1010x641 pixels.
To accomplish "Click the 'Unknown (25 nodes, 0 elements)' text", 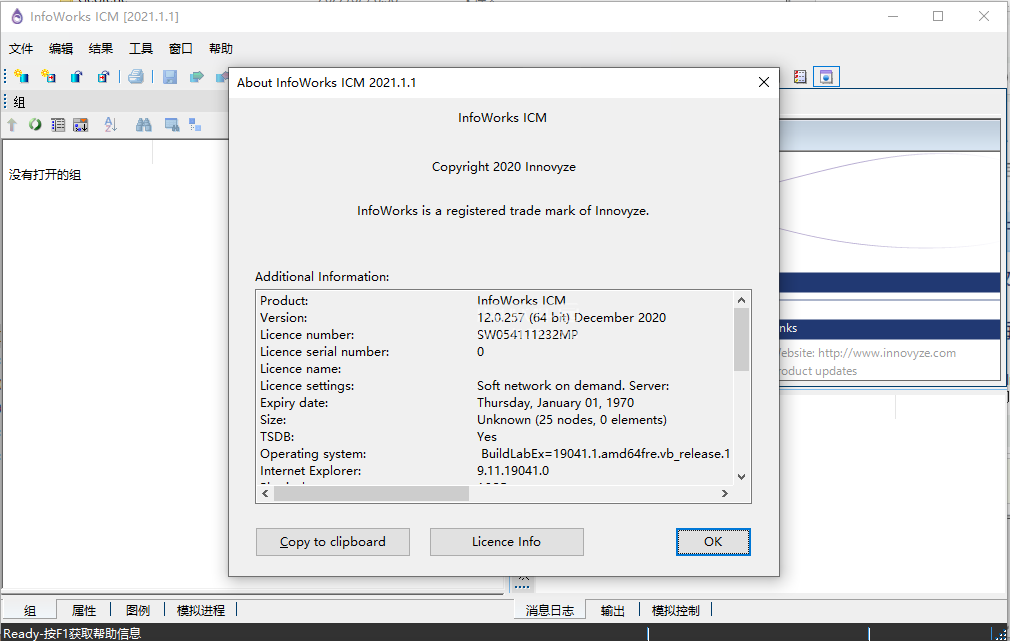I will pos(572,420).
